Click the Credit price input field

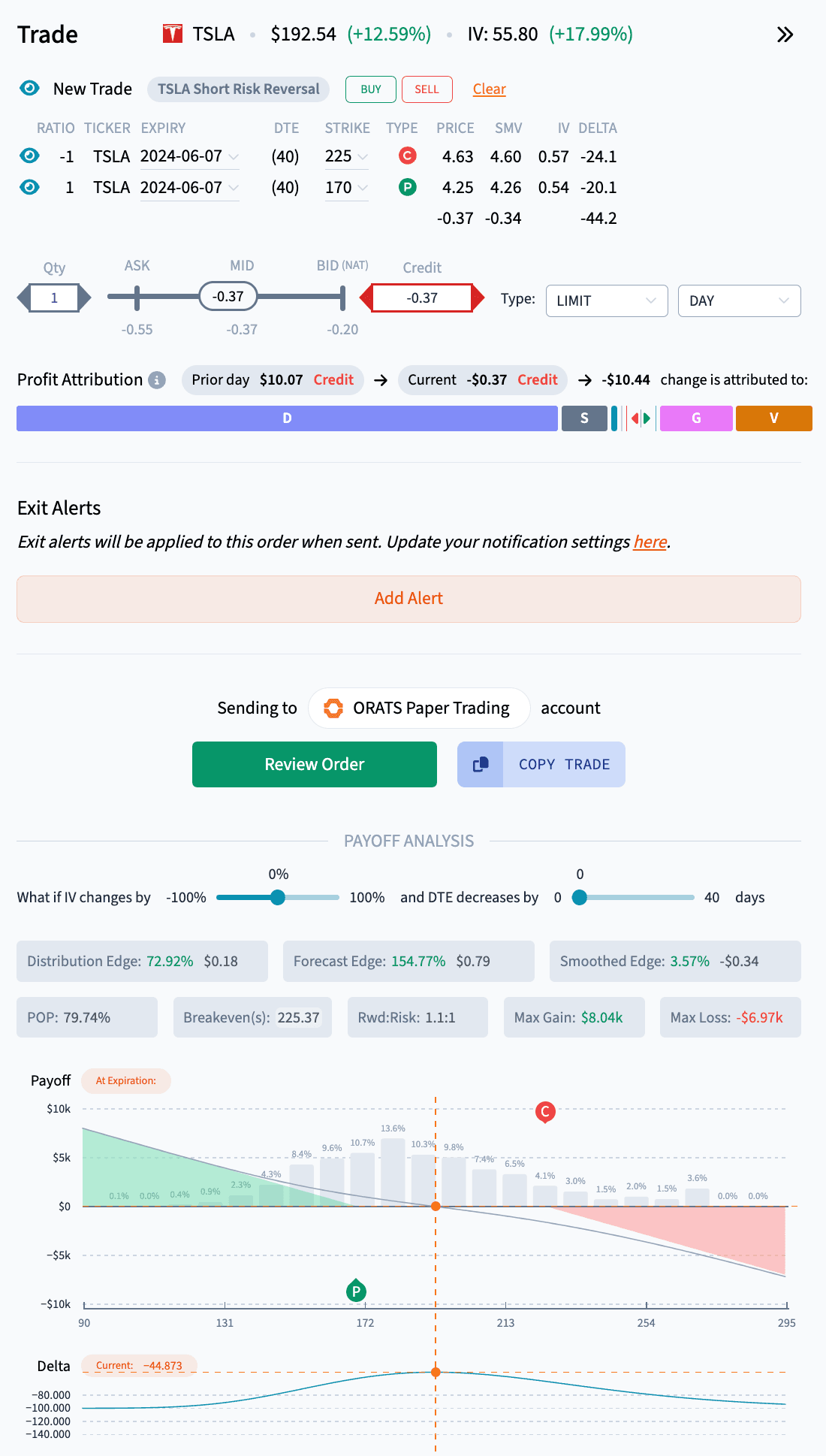422,298
